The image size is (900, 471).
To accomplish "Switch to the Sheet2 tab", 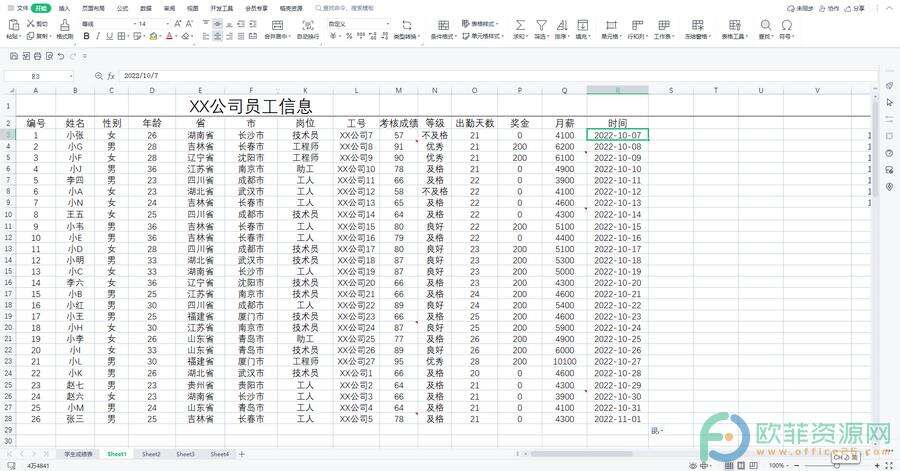I will click(x=151, y=454).
